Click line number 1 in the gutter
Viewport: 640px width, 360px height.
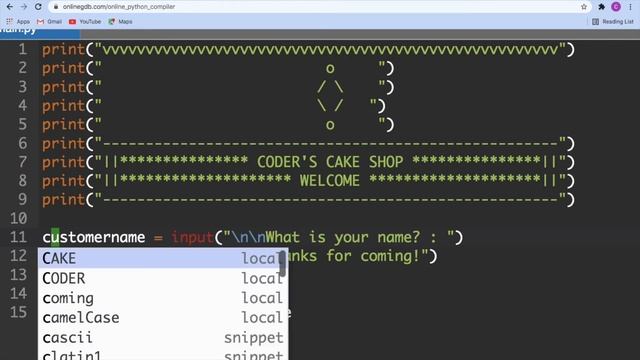pyautogui.click(x=22, y=49)
